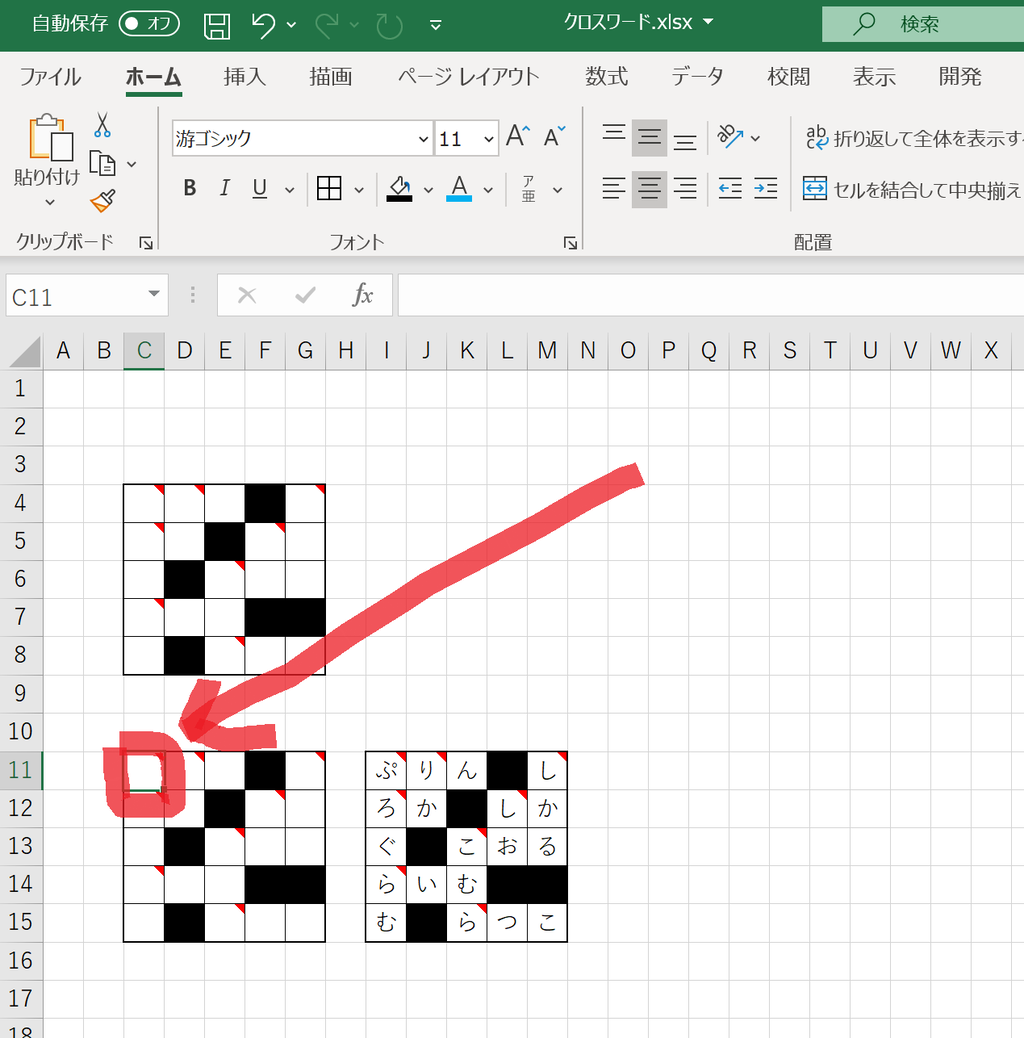Switch to the 挿入 tab

click(x=245, y=77)
